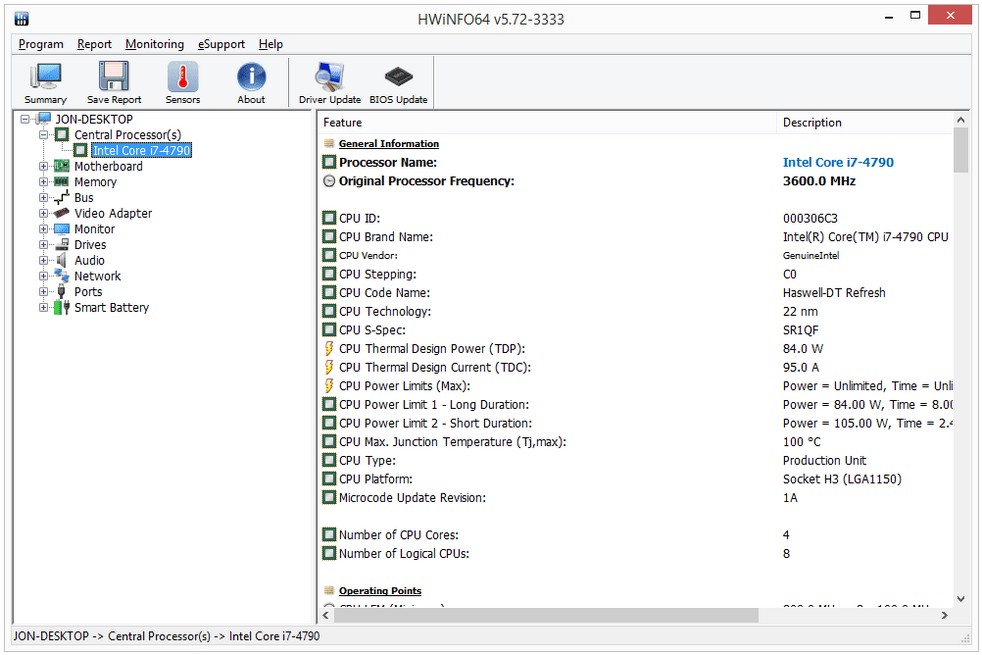Select the CPU S-Spec row
Viewport: 982px width, 655px height.
pyautogui.click(x=636, y=330)
